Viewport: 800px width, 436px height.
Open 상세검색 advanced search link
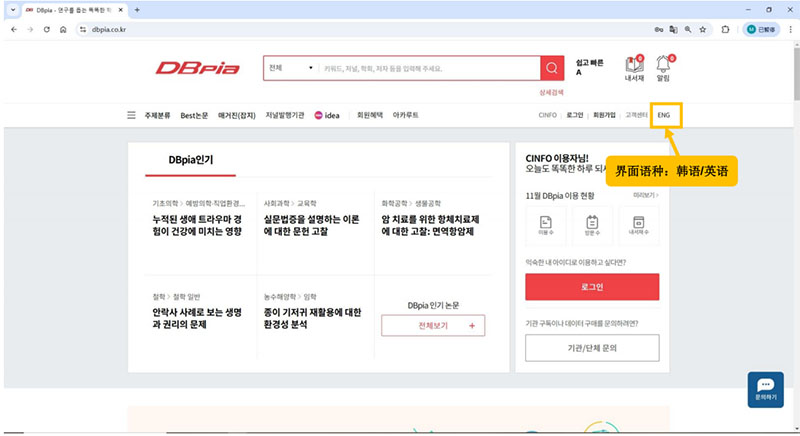click(x=552, y=92)
